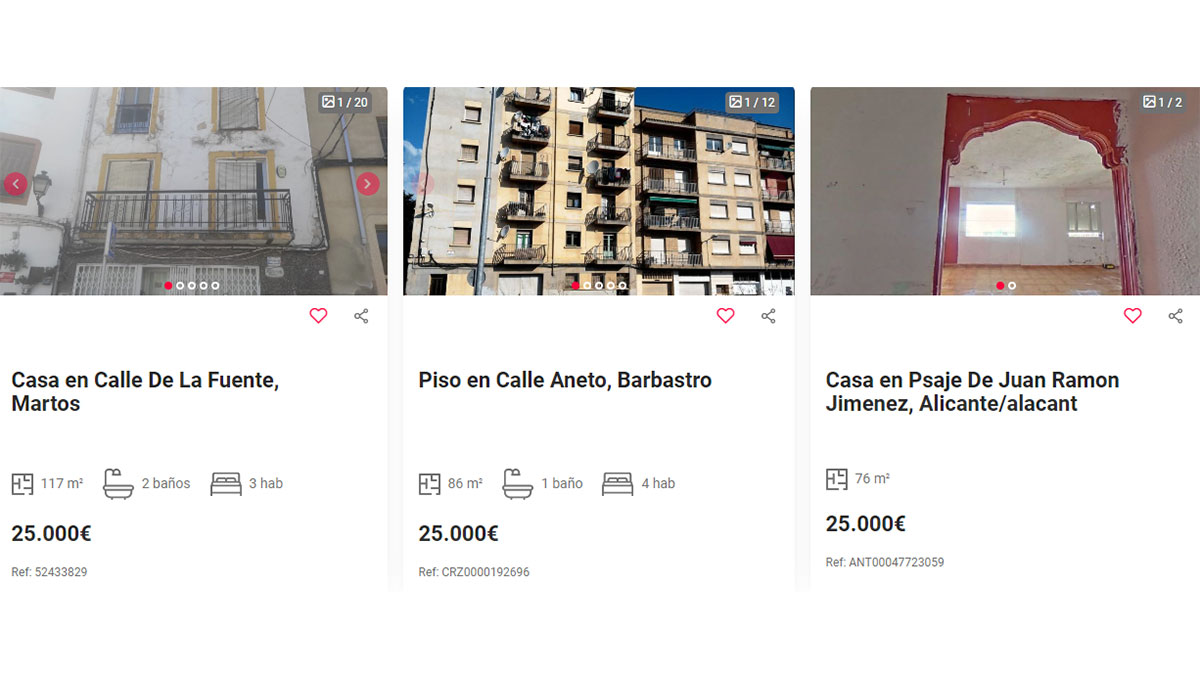Add the Barbastro flat to favorites
Image resolution: width=1200 pixels, height=675 pixels.
[x=725, y=315]
